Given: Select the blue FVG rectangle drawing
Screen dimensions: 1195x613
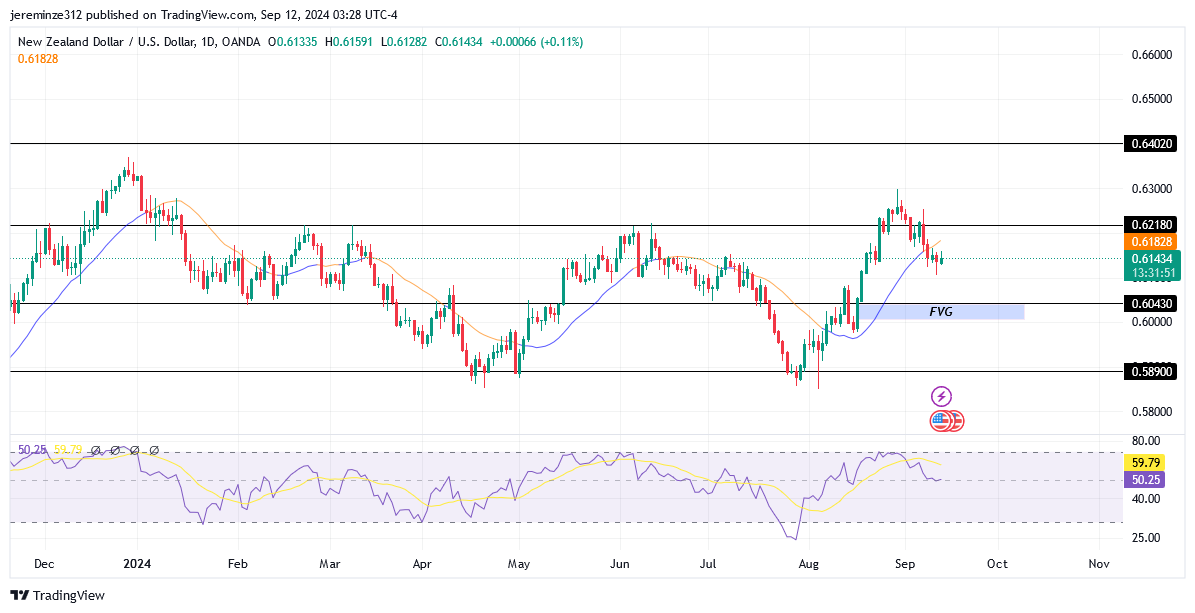Looking at the screenshot, I should [940, 312].
